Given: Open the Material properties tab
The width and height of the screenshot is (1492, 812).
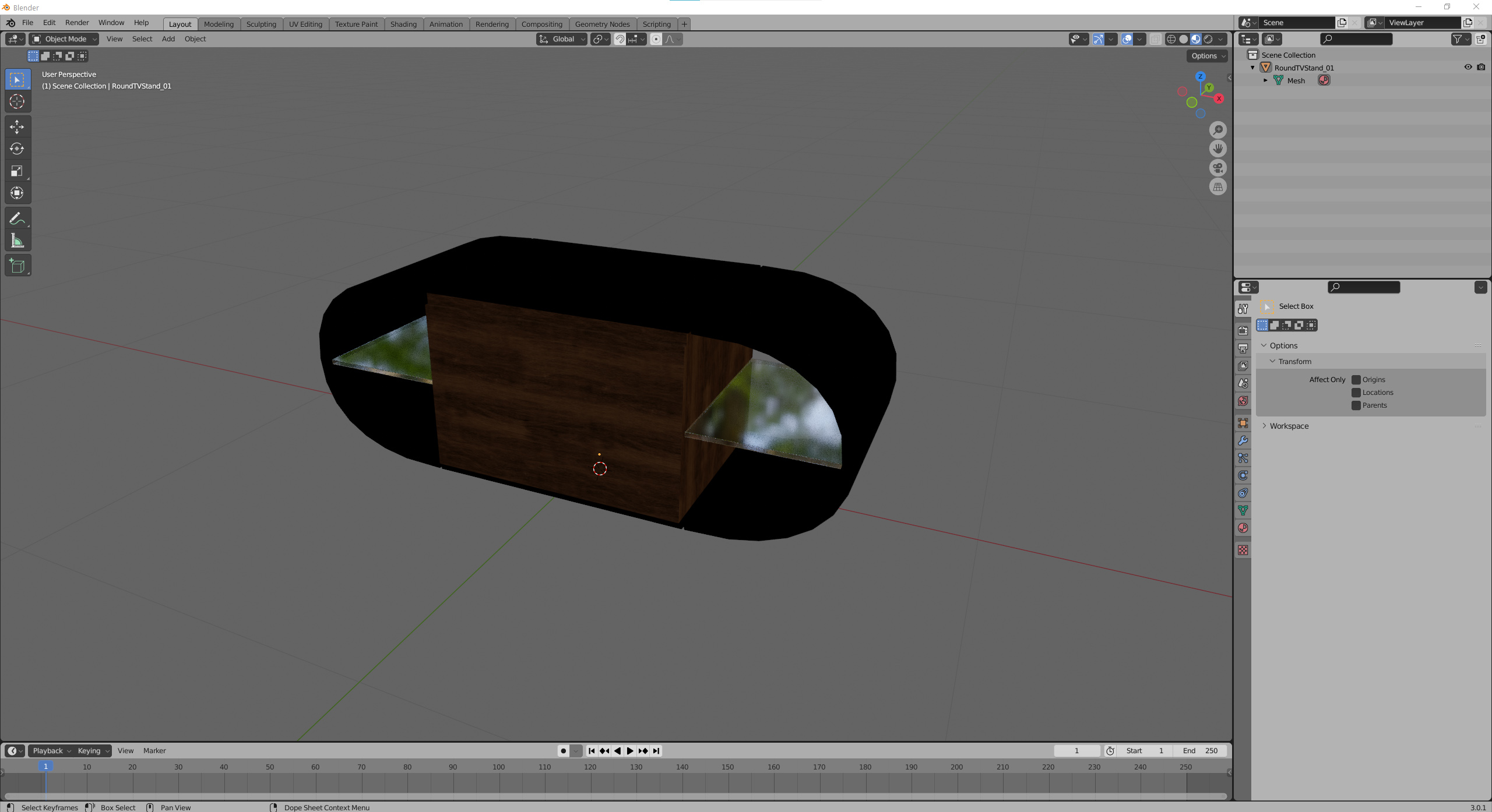Looking at the screenshot, I should (x=1243, y=528).
